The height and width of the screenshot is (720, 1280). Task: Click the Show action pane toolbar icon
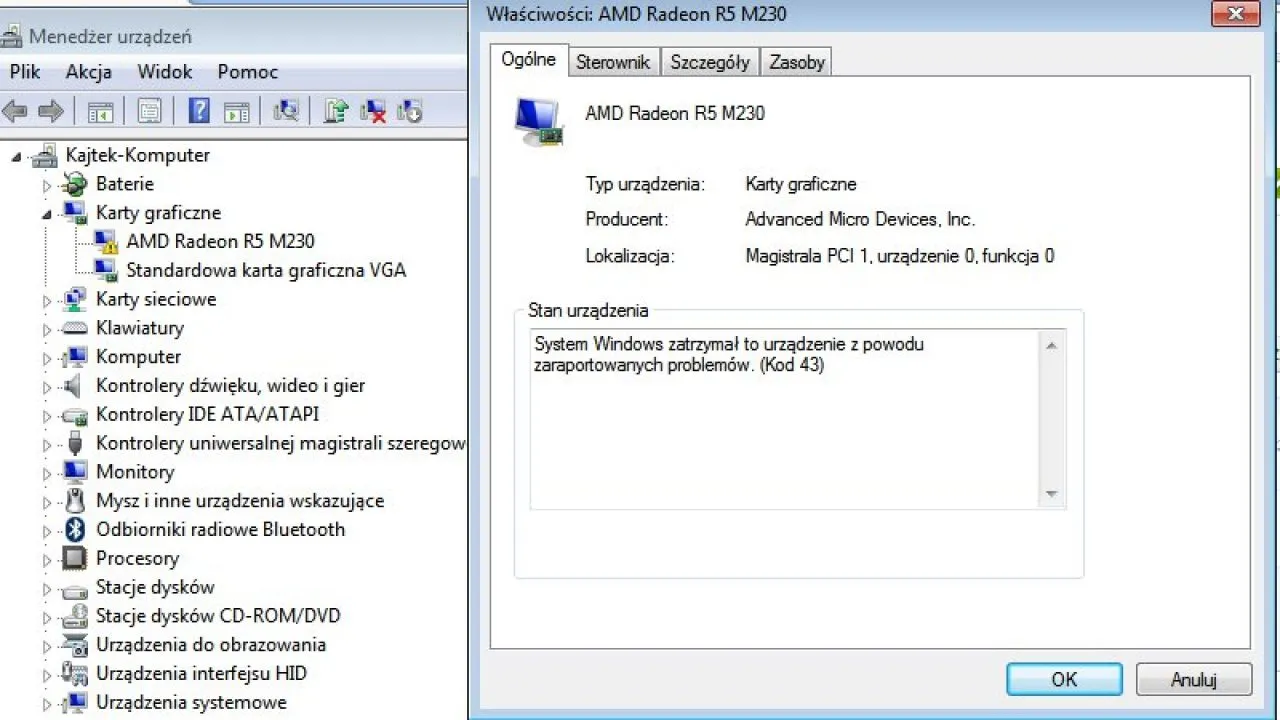pos(237,110)
